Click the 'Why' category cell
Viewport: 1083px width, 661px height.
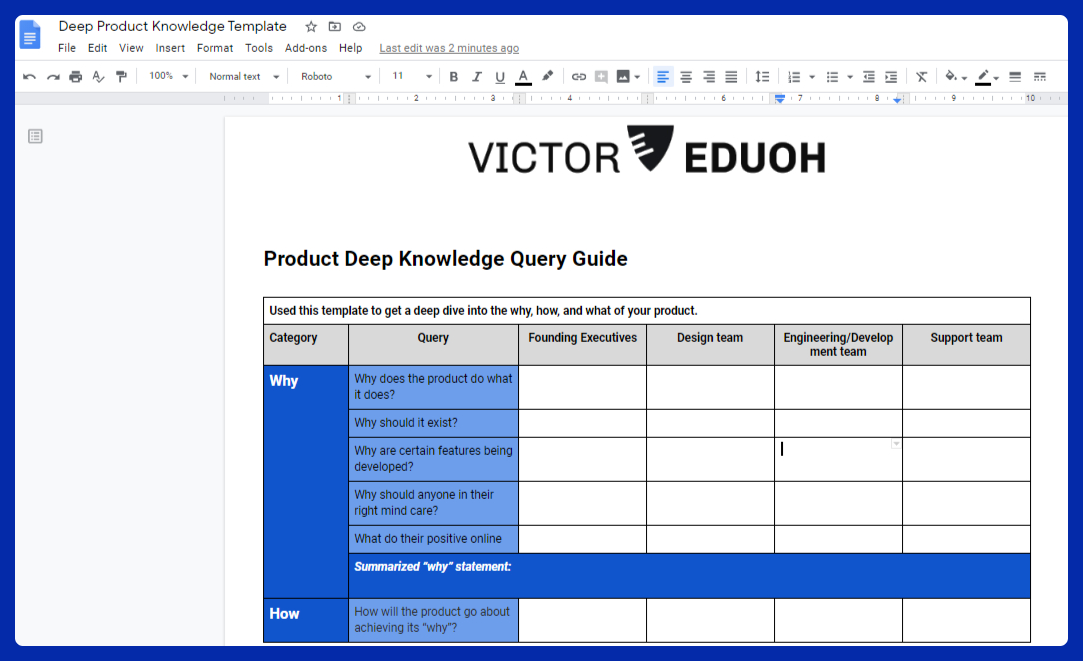(306, 481)
